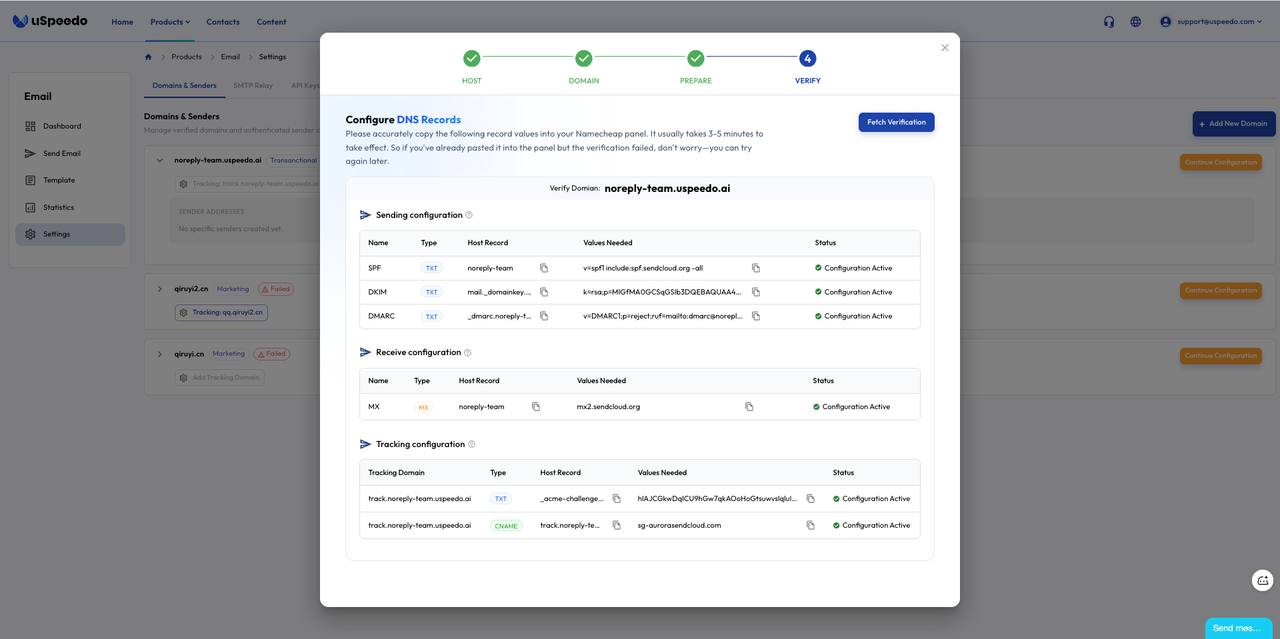This screenshot has height=639, width=1280.
Task: Expand the support@uspeedo.com account menu
Action: (1211, 22)
